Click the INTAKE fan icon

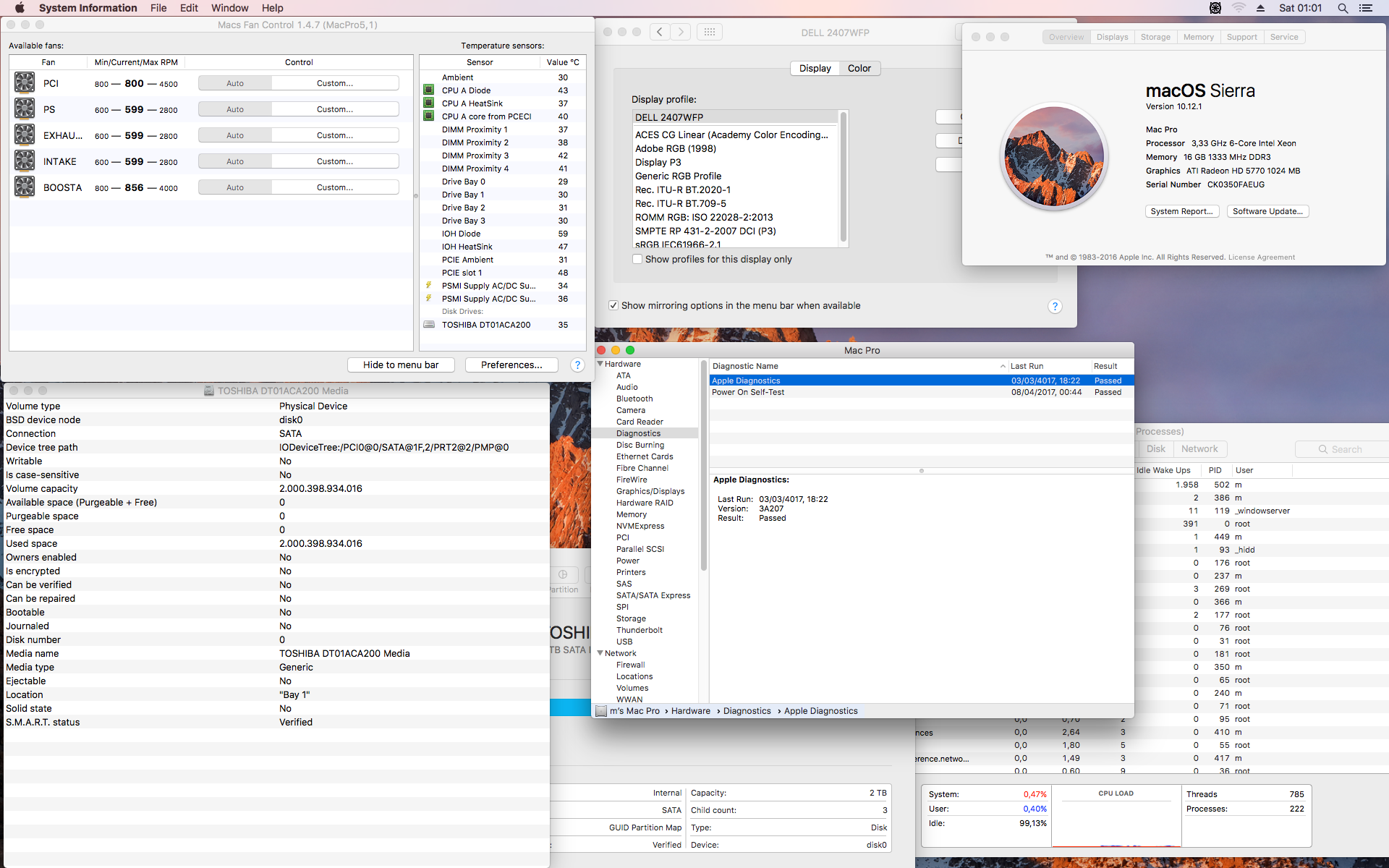pyautogui.click(x=25, y=161)
